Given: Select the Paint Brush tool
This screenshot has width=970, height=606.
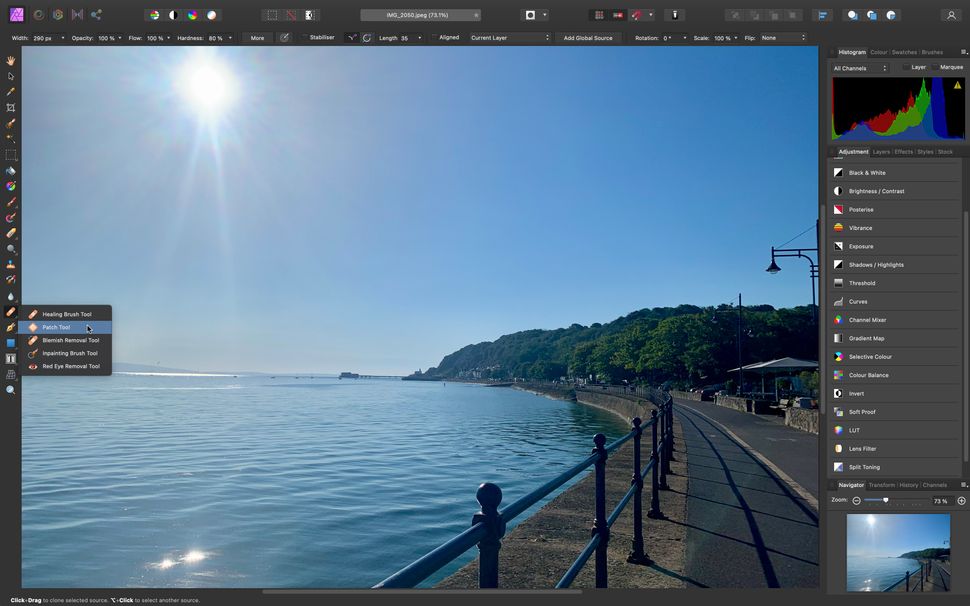Looking at the screenshot, I should point(11,200).
